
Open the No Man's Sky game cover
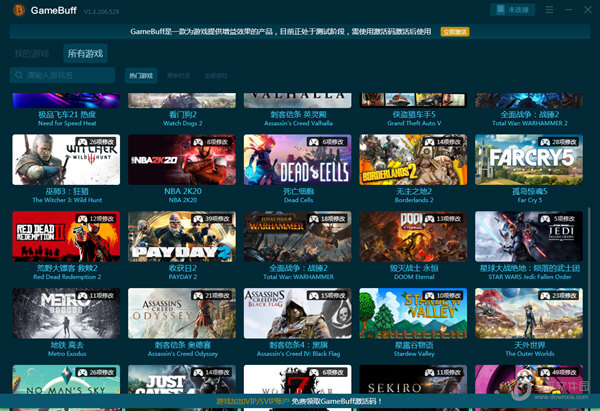pyautogui.click(x=66, y=379)
